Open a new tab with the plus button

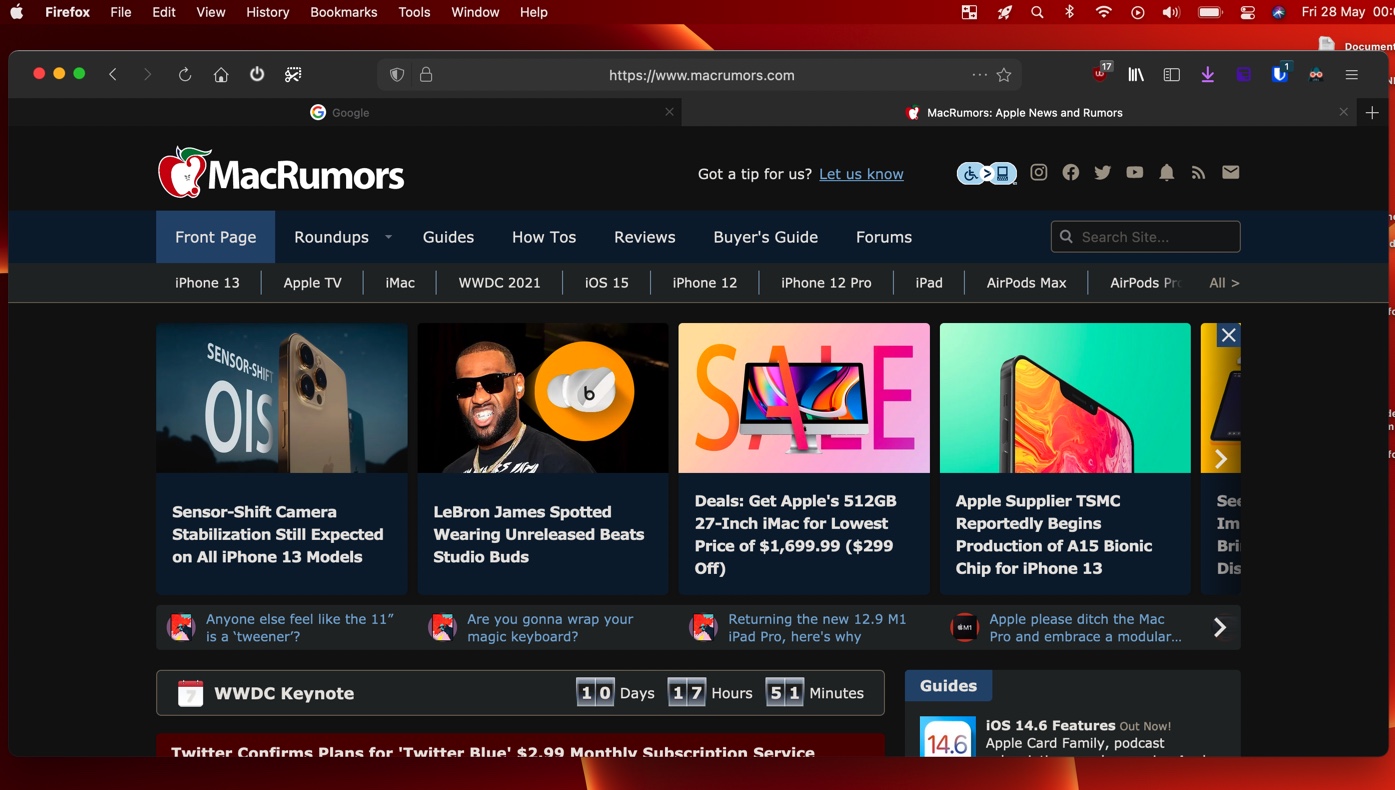point(1372,113)
